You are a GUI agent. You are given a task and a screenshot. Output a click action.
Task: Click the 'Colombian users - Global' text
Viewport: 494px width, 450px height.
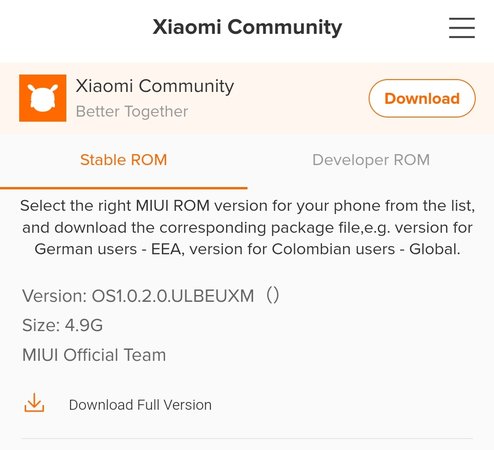(366, 249)
